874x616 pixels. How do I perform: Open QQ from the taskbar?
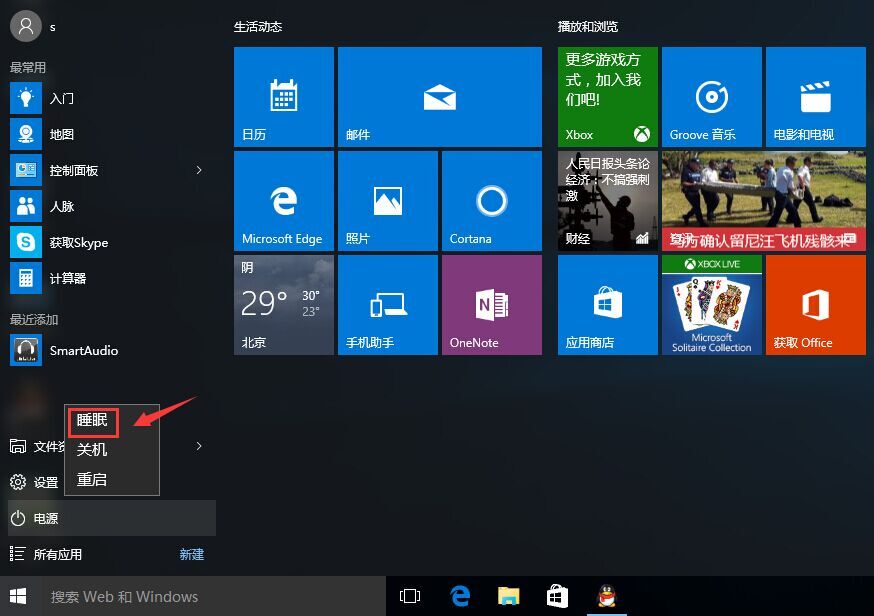point(605,595)
